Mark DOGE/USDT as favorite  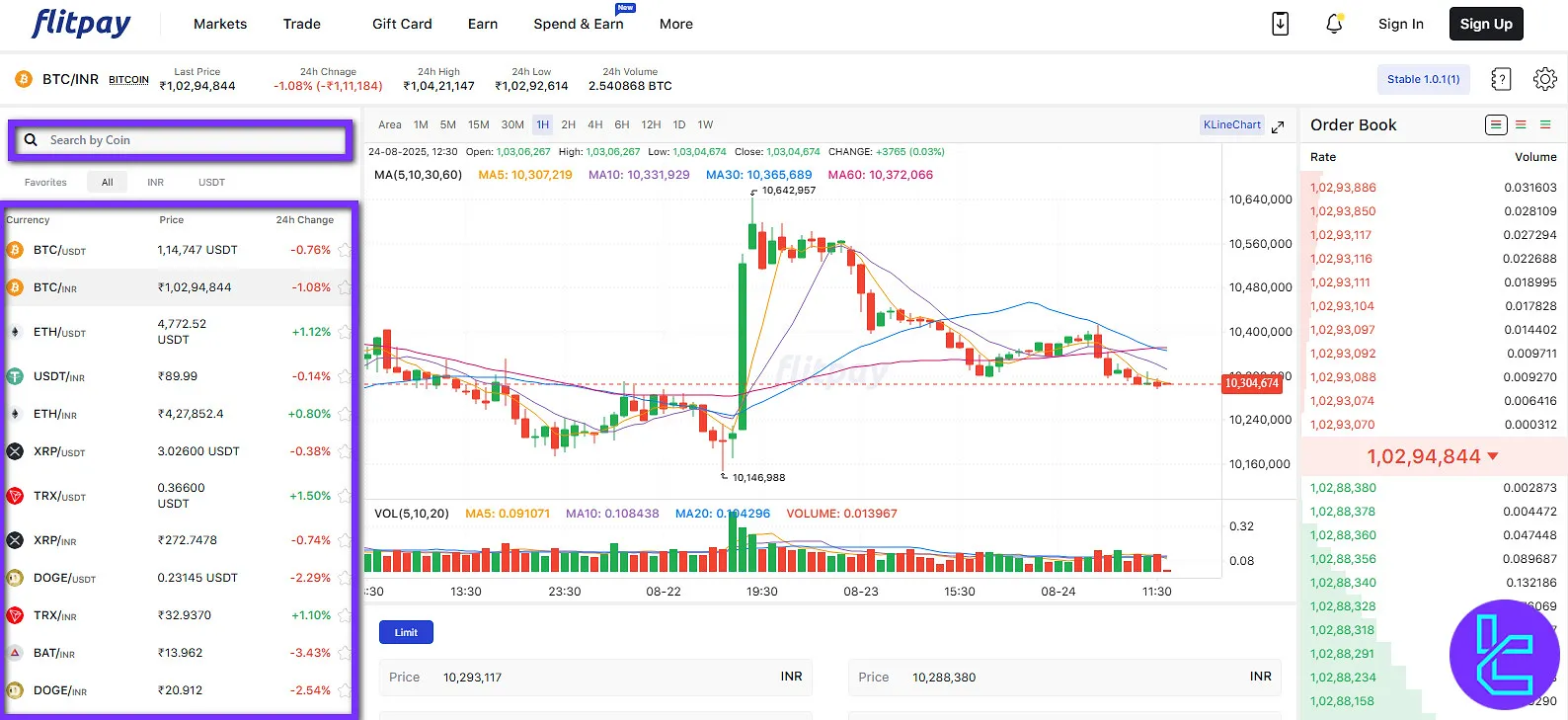[344, 578]
